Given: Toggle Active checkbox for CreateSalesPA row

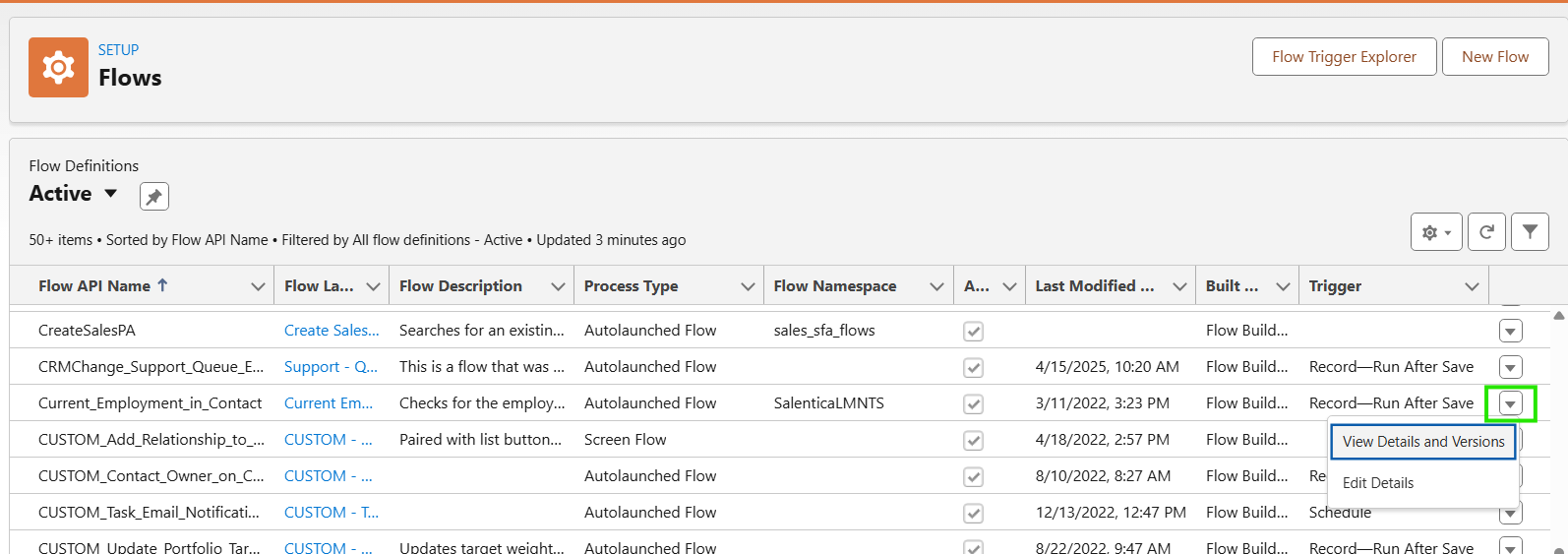Looking at the screenshot, I should tap(973, 331).
